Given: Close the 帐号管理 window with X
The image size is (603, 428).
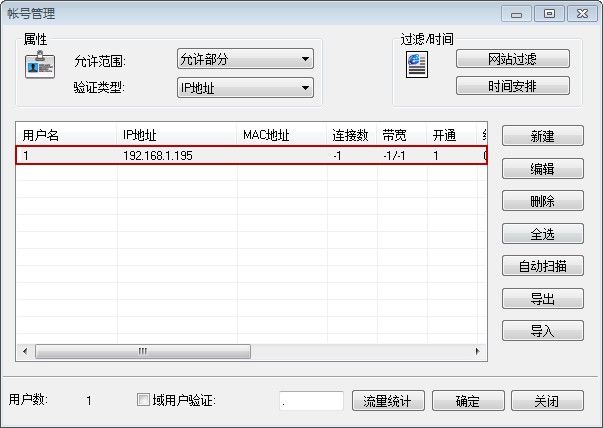Looking at the screenshot, I should [582, 14].
